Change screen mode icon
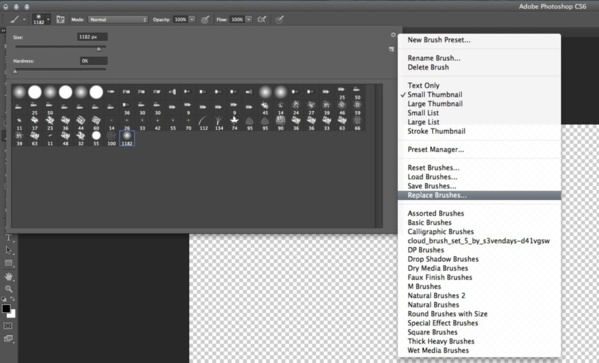 point(8,339)
